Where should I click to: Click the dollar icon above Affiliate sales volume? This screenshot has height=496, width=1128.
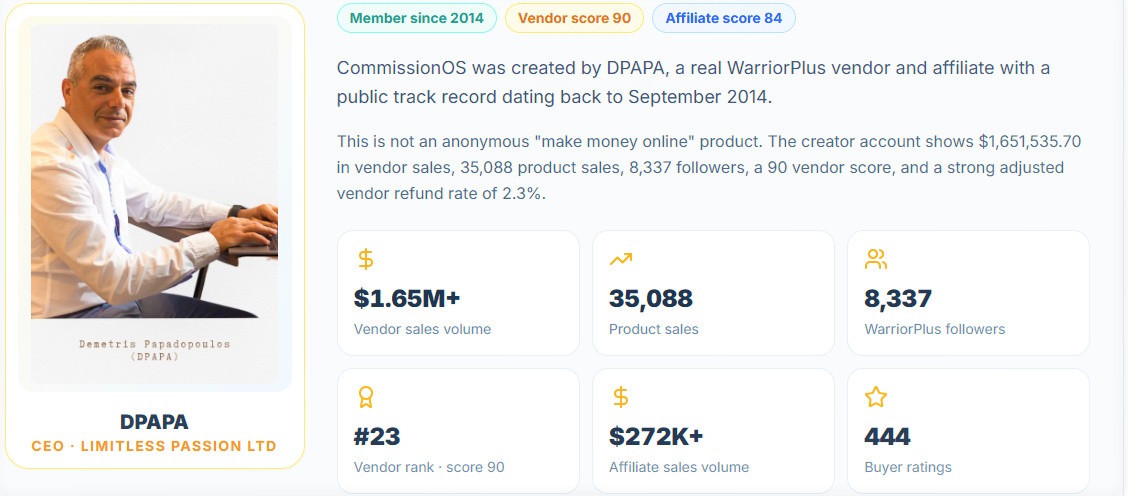coord(621,397)
